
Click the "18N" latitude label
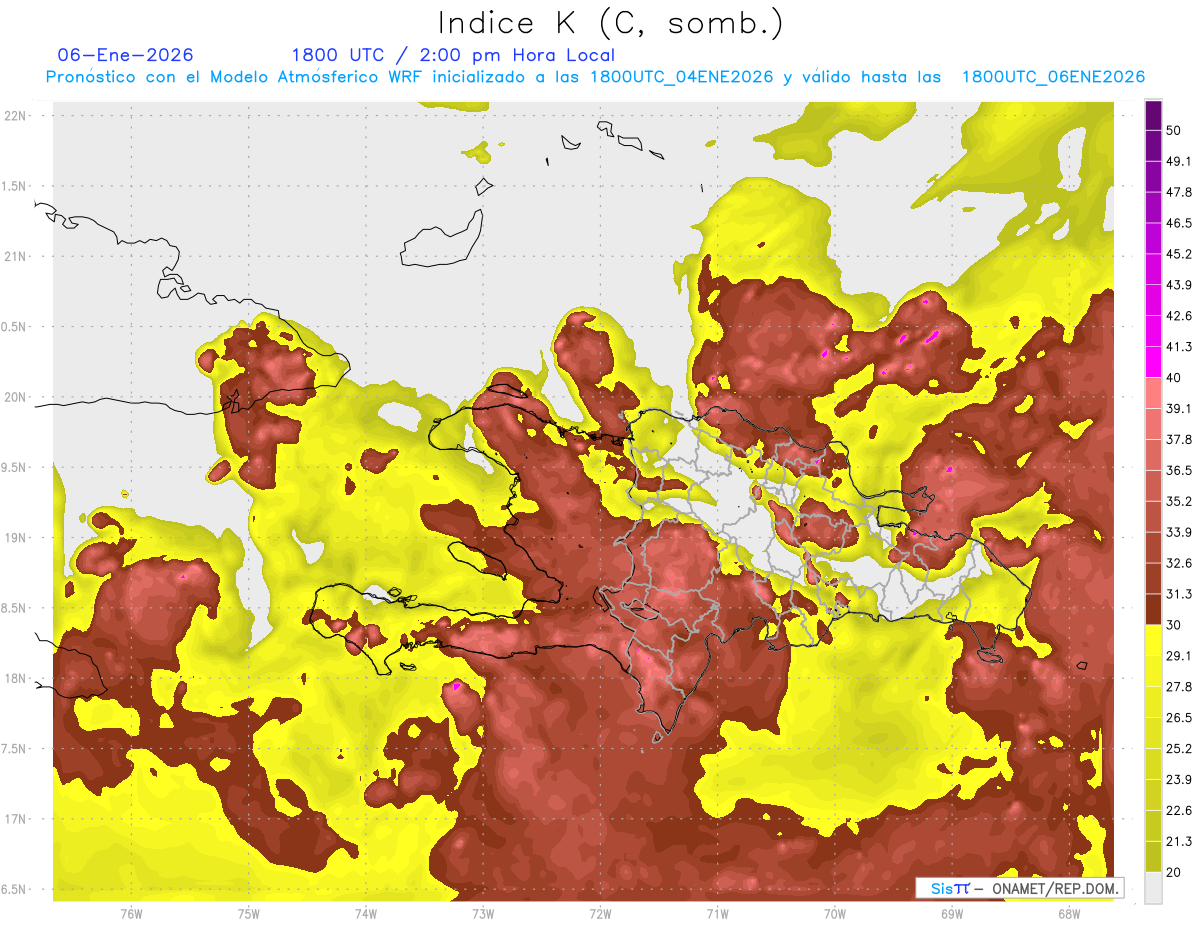point(17,678)
